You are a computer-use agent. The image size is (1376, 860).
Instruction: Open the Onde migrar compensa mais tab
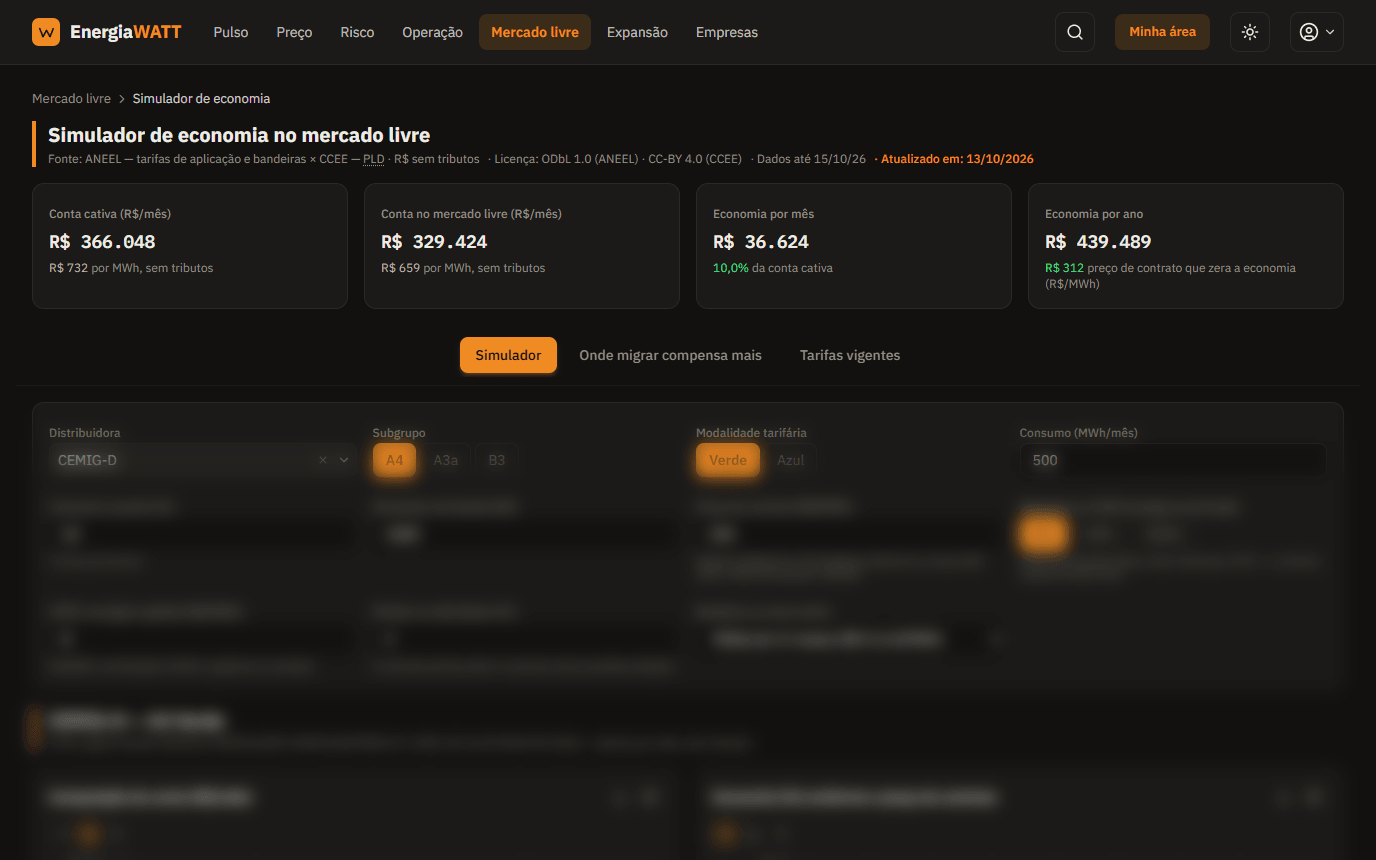click(670, 355)
